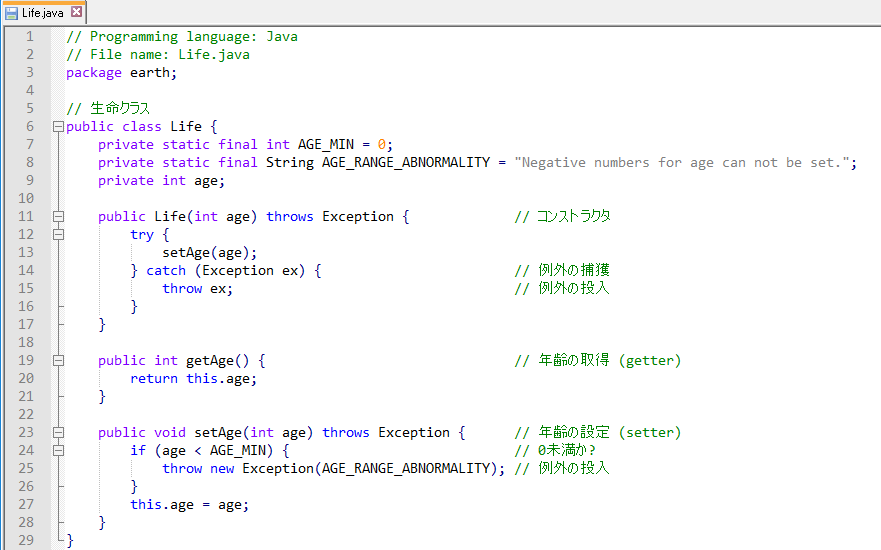Click line number 1 in the margin
Viewport: 881px width, 550px height.
(x=29, y=37)
